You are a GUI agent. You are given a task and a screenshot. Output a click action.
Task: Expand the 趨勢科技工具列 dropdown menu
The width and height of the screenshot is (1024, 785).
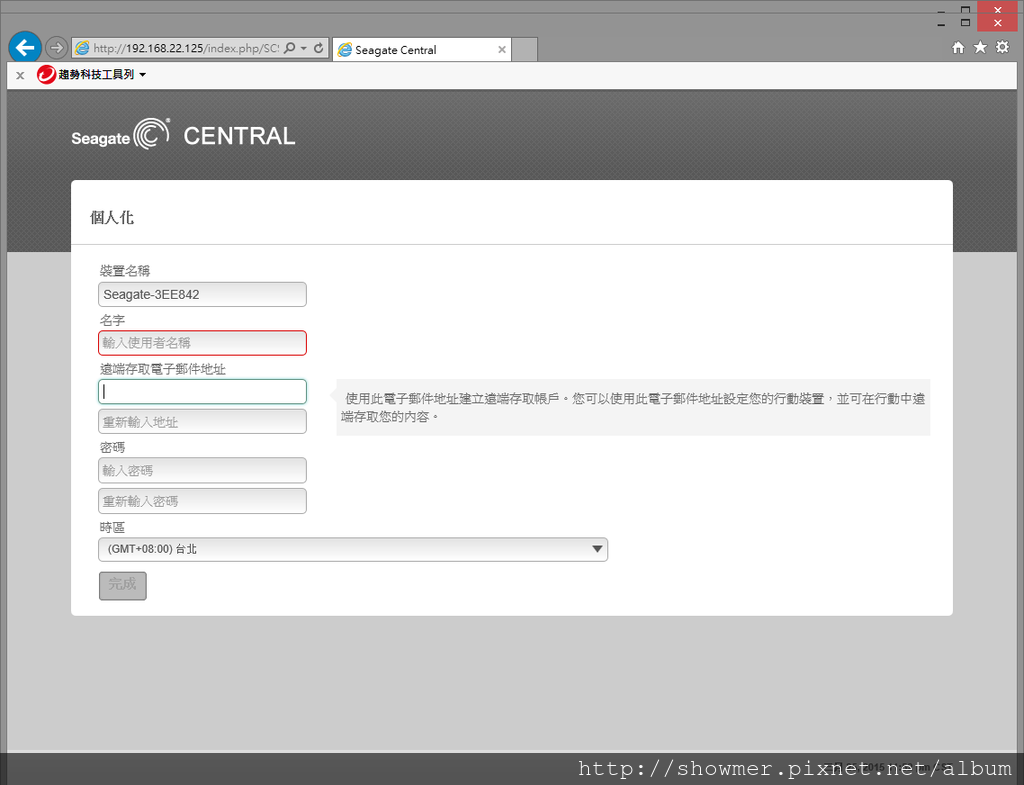[x=142, y=75]
